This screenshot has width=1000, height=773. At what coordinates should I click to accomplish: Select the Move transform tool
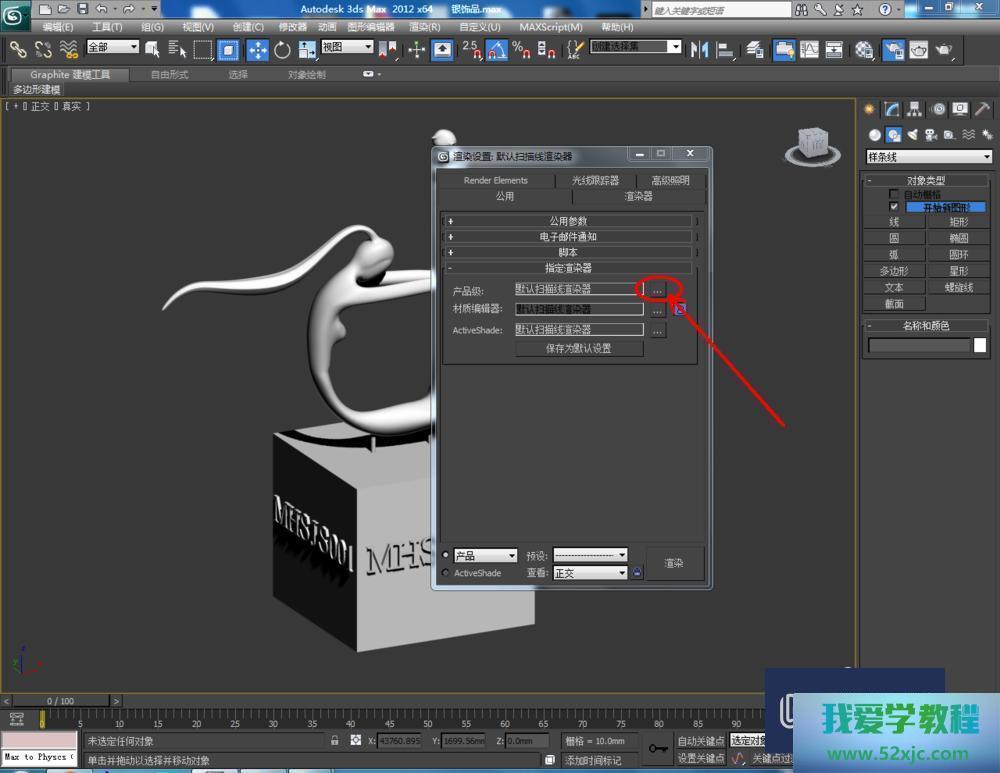click(257, 49)
